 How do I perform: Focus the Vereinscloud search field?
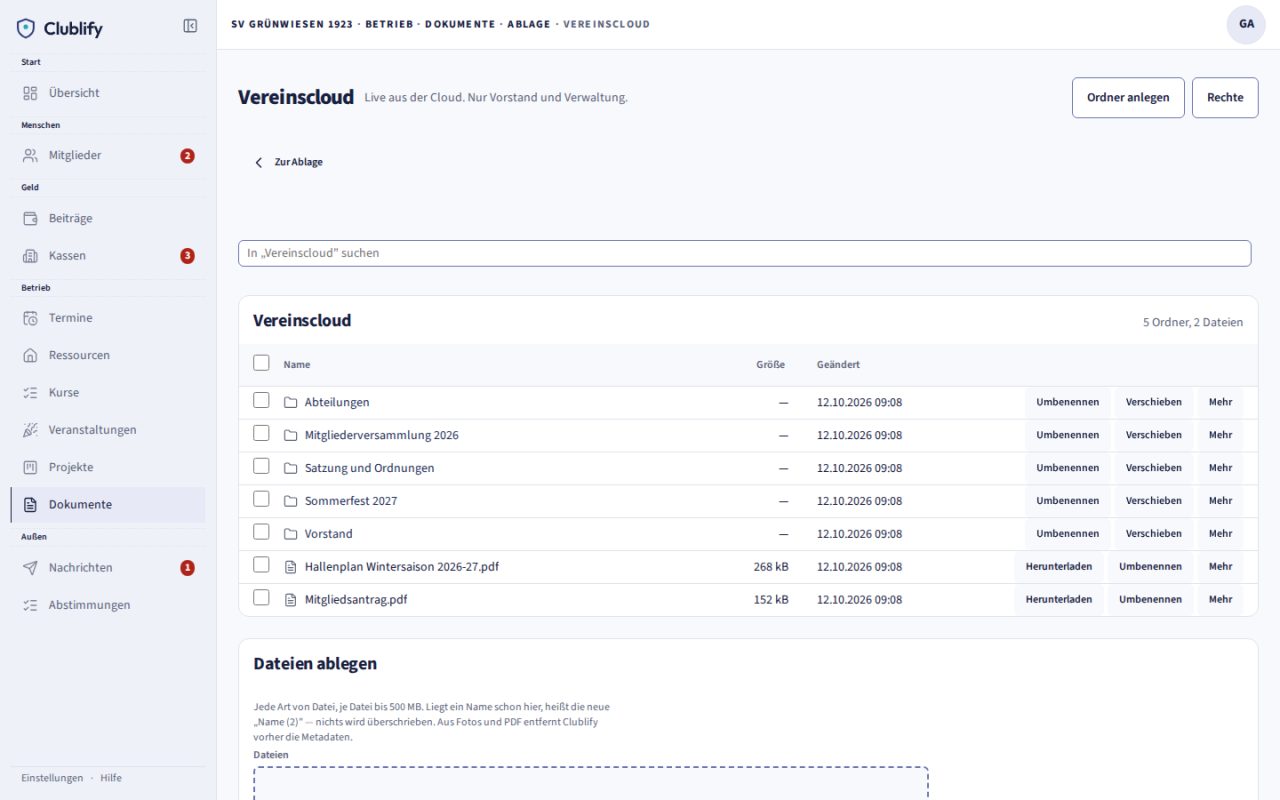coord(744,253)
